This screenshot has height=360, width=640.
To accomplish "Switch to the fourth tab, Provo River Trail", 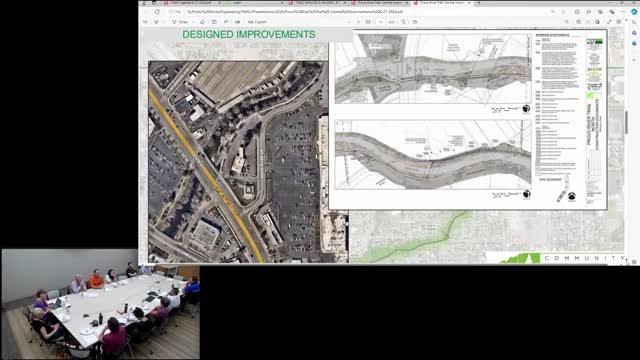I will [380, 3].
